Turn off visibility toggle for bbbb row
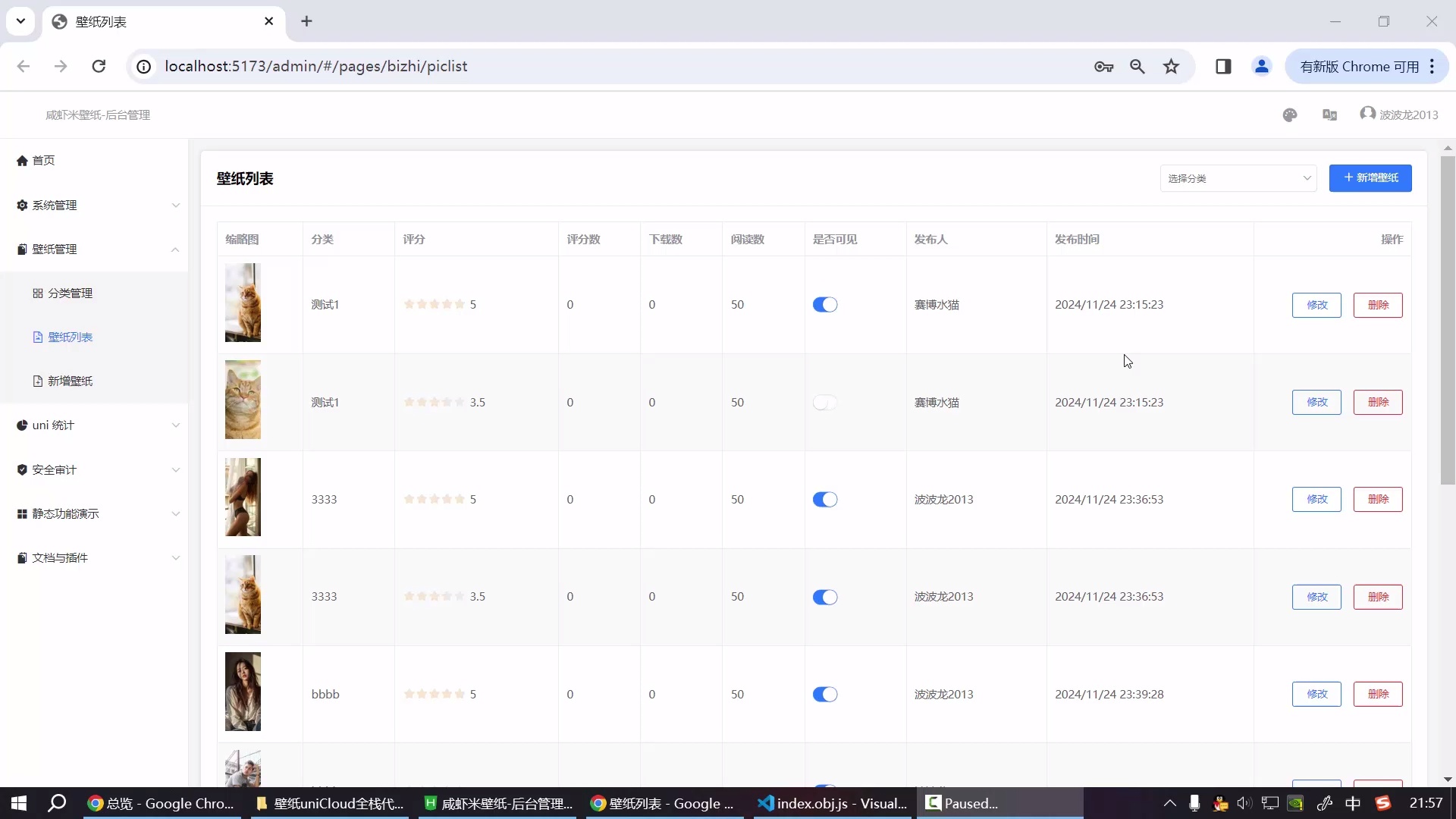The image size is (1456, 819). [825, 695]
